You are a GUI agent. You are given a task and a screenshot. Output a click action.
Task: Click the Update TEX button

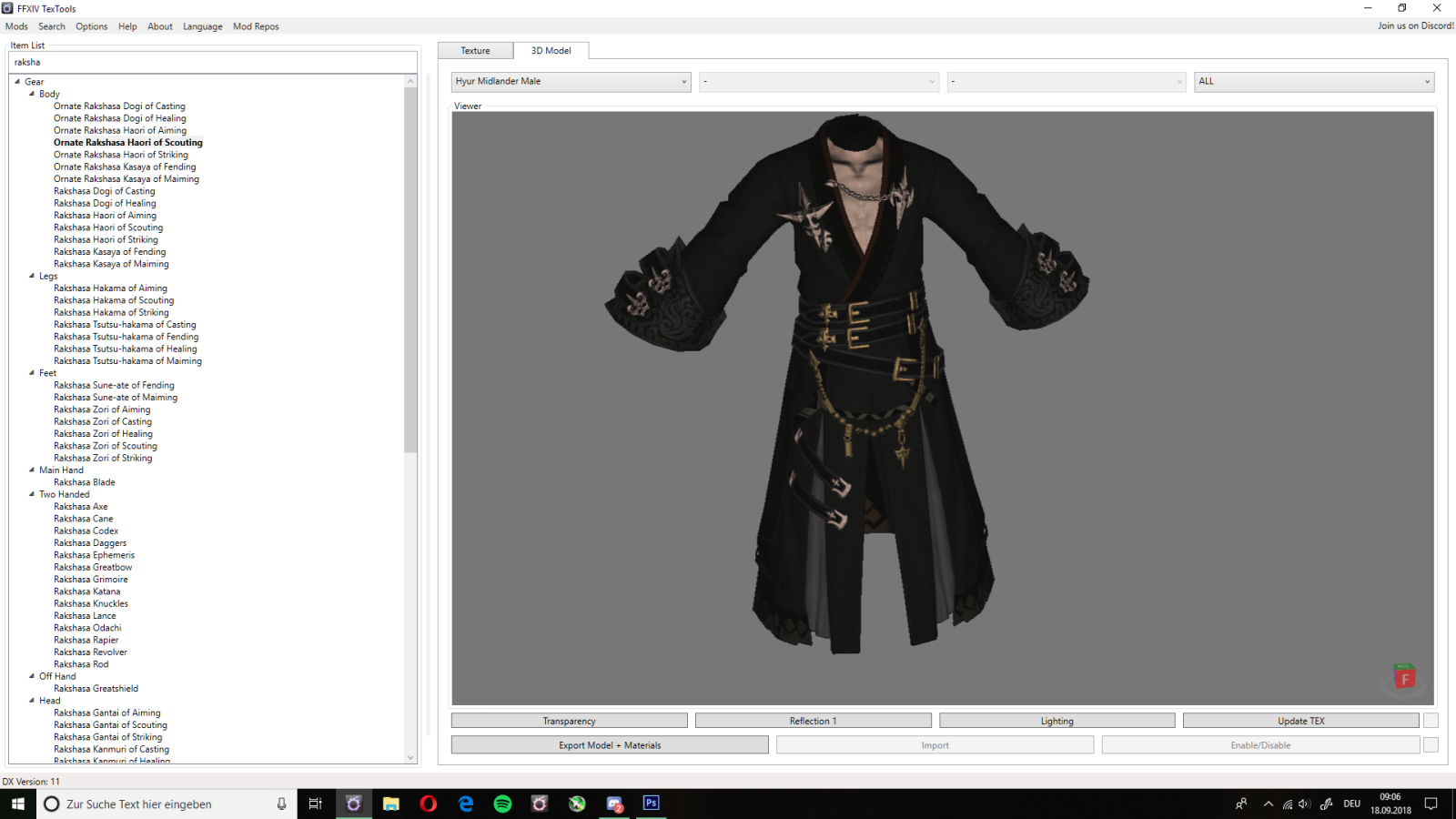coord(1301,721)
